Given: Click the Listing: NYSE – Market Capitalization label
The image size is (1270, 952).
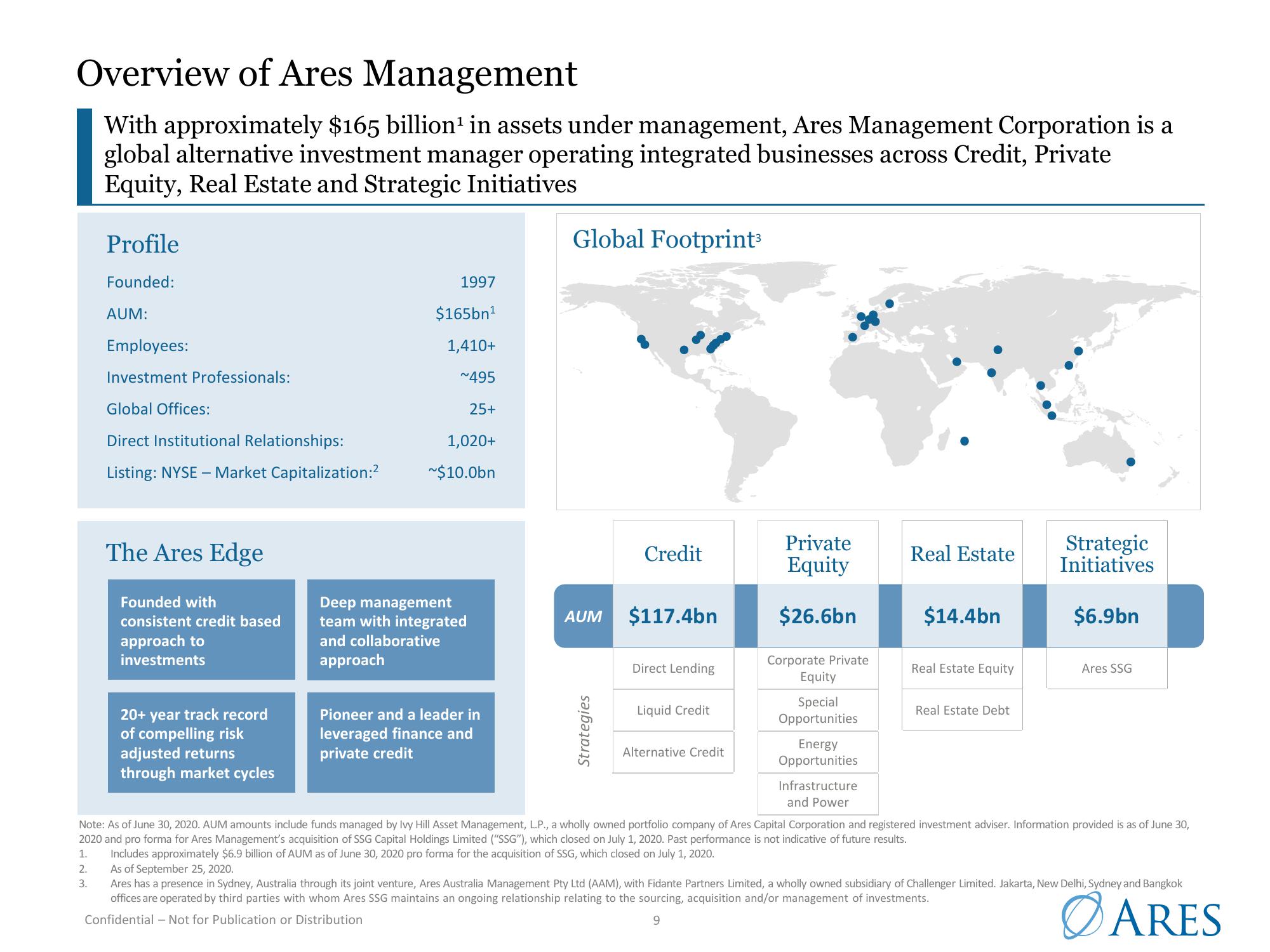Looking at the screenshot, I should [x=243, y=472].
